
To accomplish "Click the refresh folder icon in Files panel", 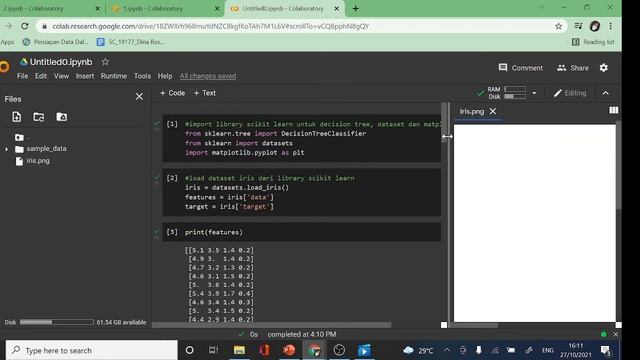I will (39, 117).
